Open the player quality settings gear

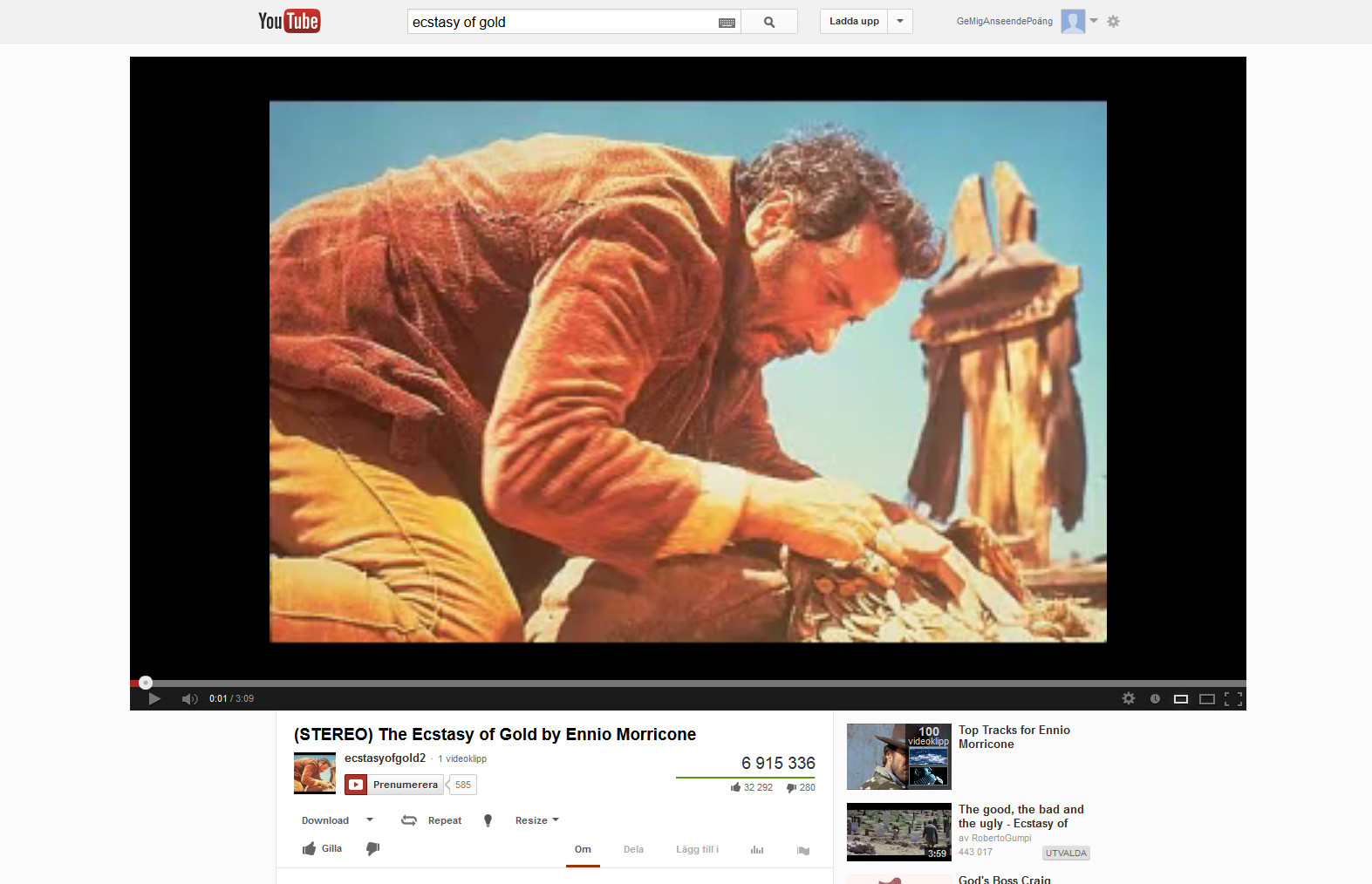pos(1129,698)
